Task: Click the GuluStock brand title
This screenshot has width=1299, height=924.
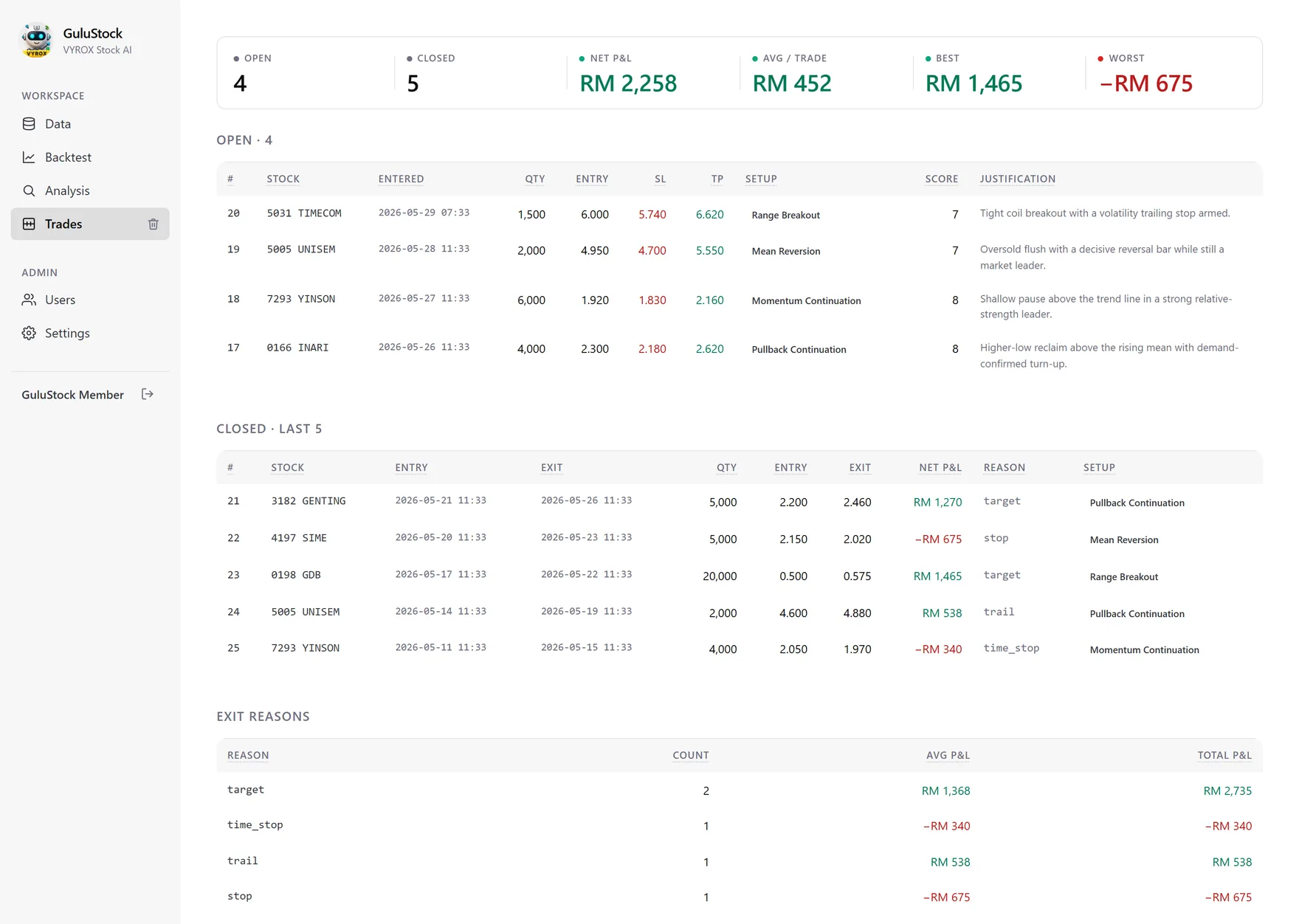Action: [x=93, y=33]
